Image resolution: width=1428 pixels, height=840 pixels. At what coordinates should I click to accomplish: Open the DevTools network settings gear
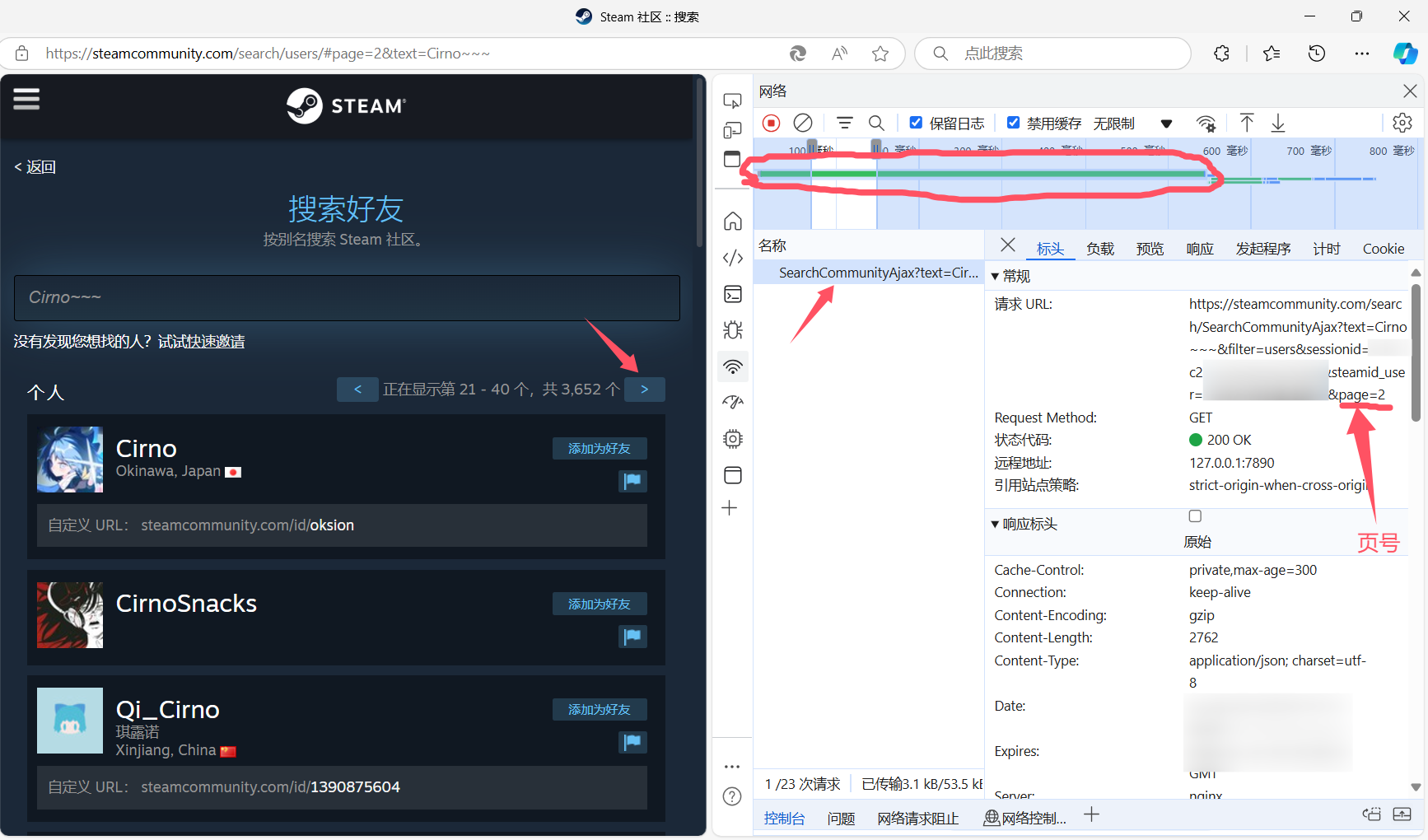tap(1402, 124)
